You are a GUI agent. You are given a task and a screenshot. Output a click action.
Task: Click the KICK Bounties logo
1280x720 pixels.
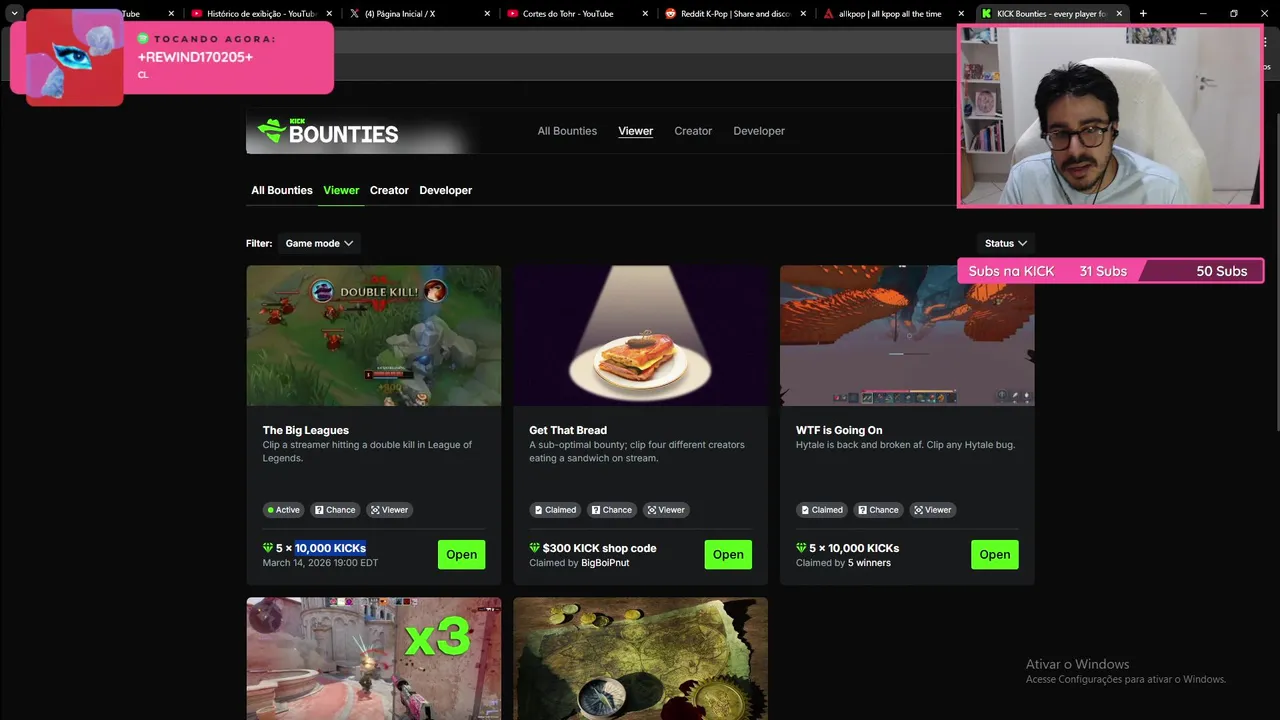[x=328, y=131]
